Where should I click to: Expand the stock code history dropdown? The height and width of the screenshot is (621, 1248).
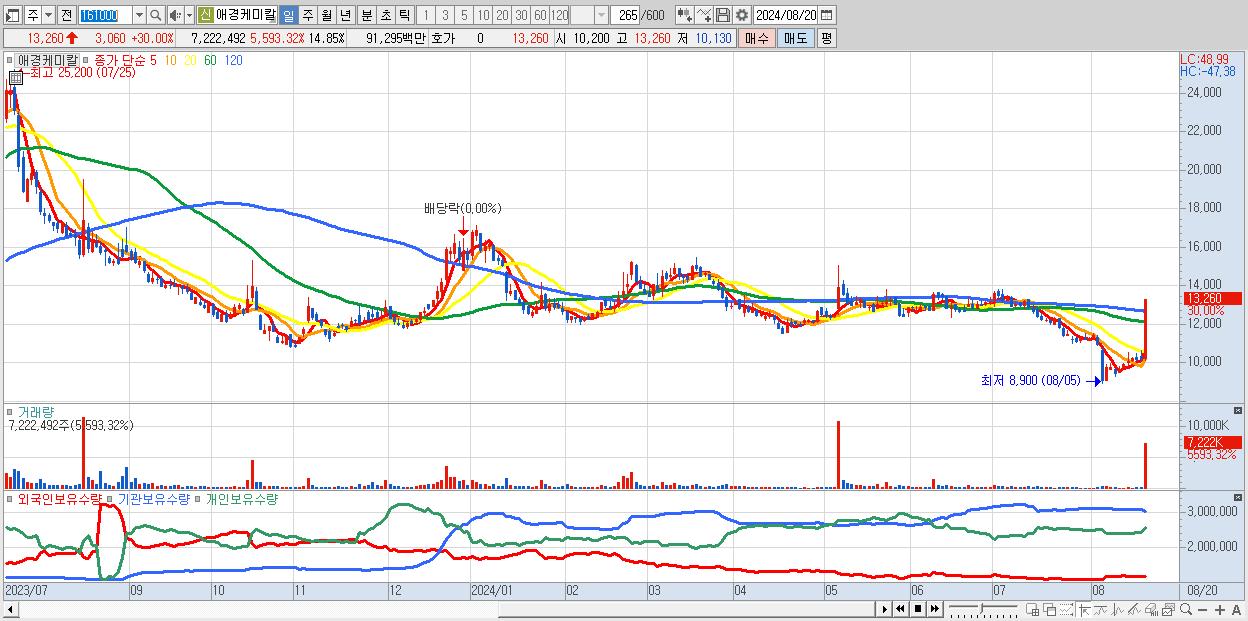[139, 15]
